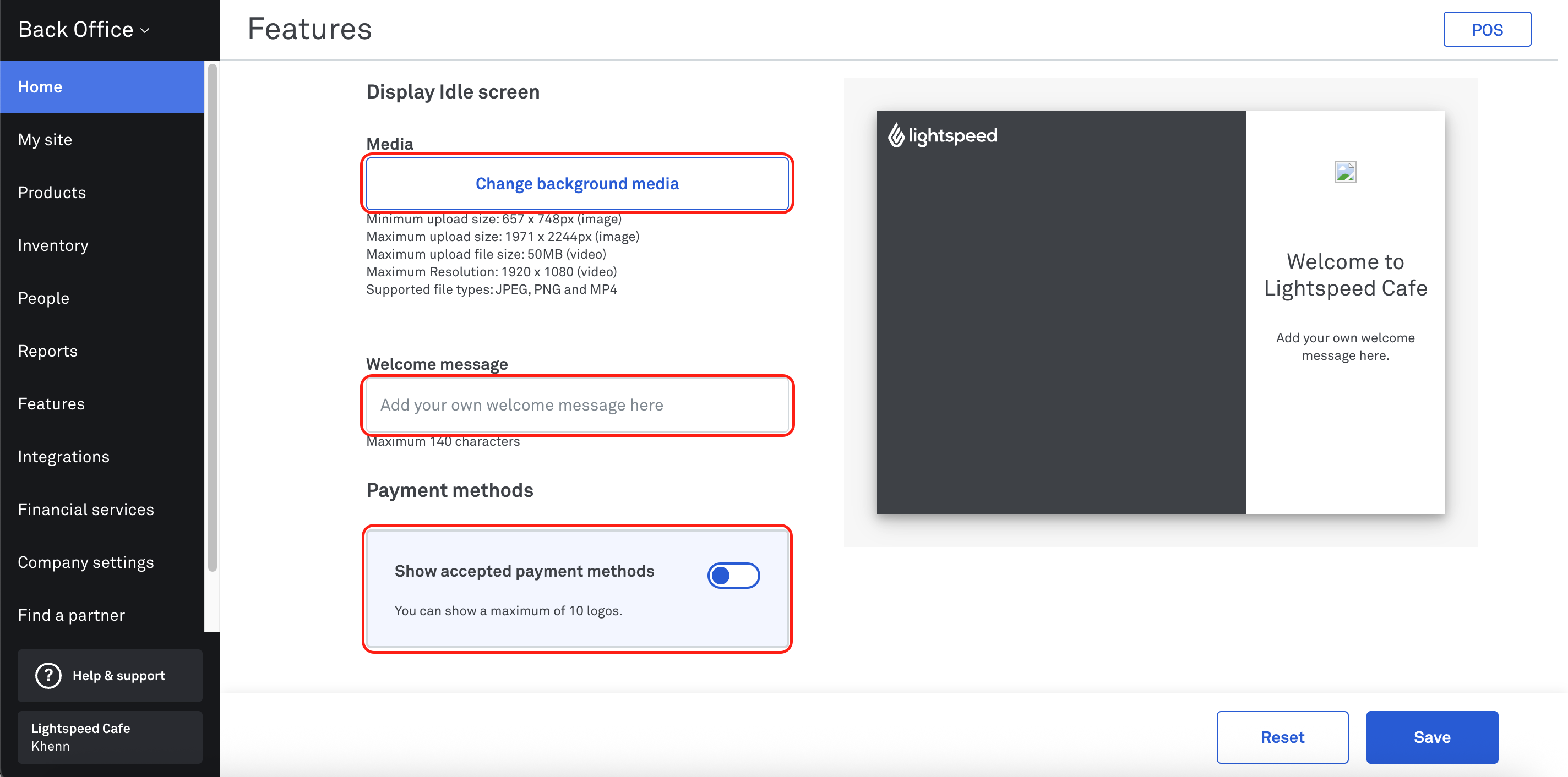
Task: Select Find a partner
Action: [102, 615]
